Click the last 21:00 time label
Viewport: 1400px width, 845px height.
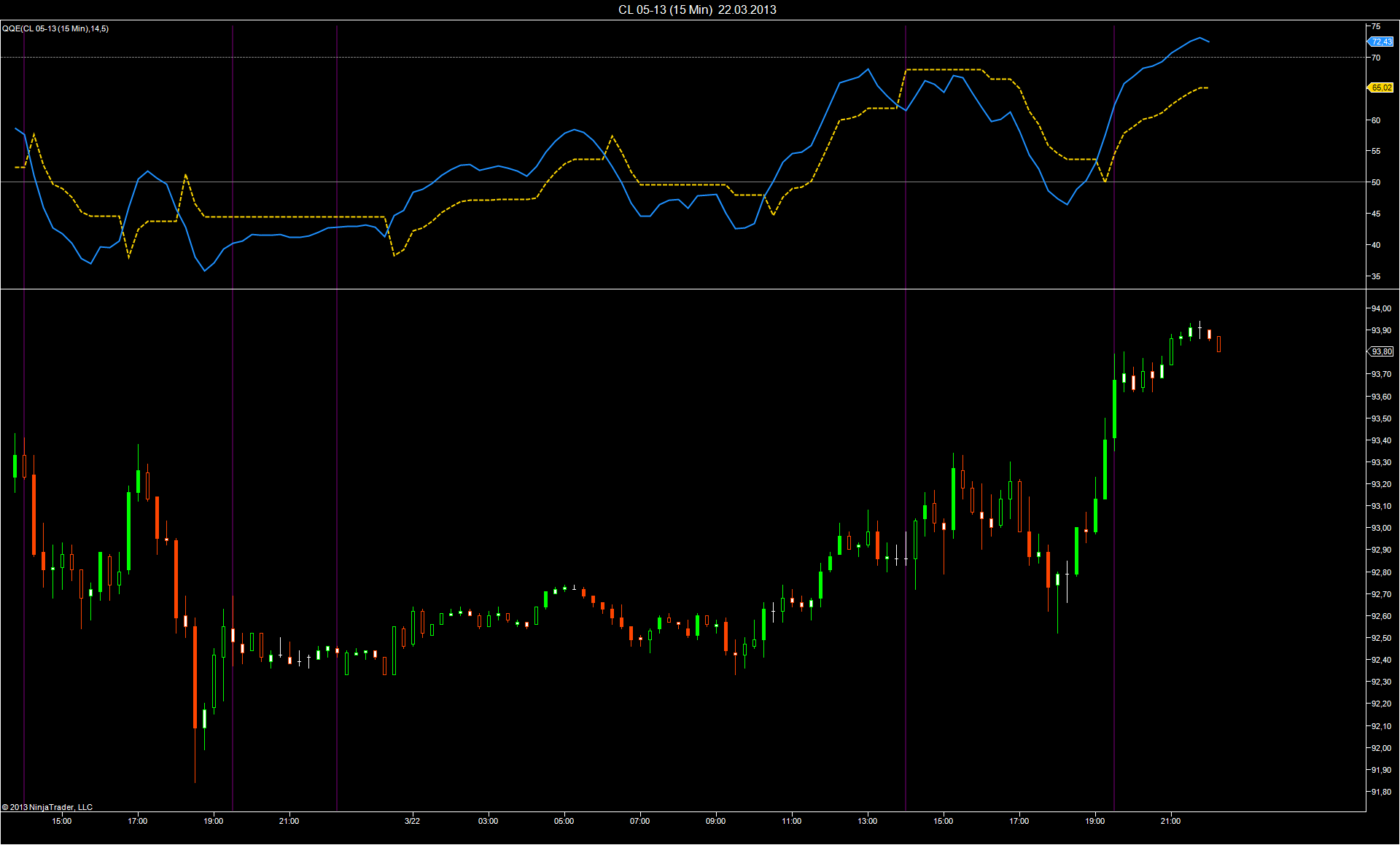point(1170,821)
